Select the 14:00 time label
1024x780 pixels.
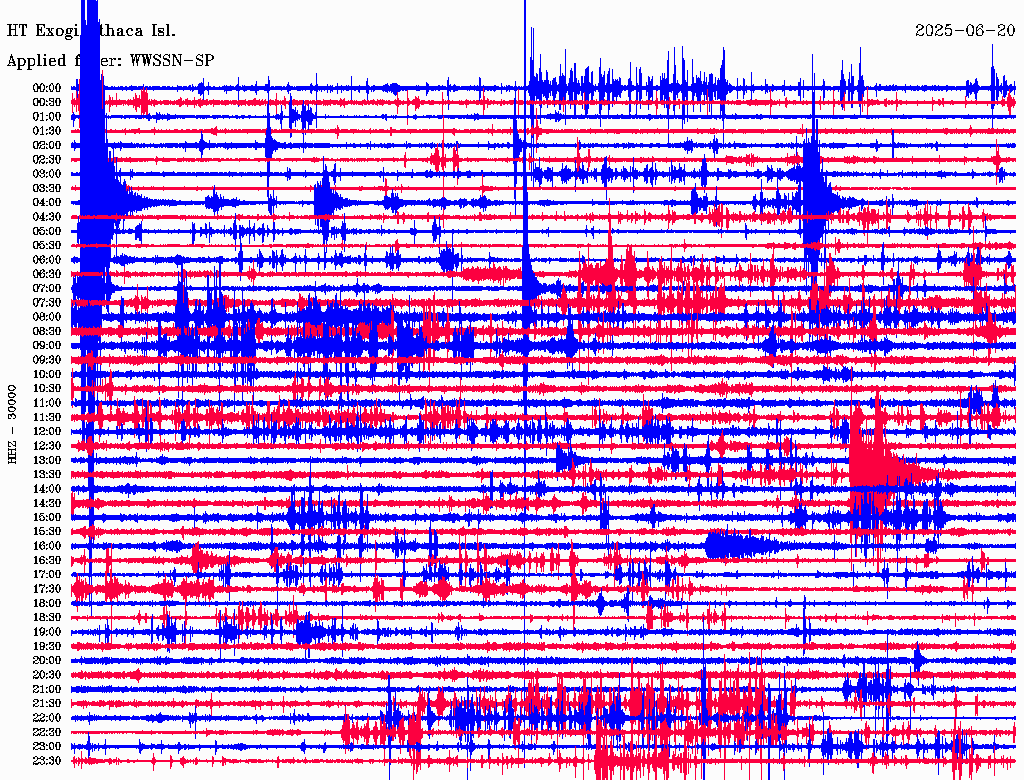click(x=47, y=489)
